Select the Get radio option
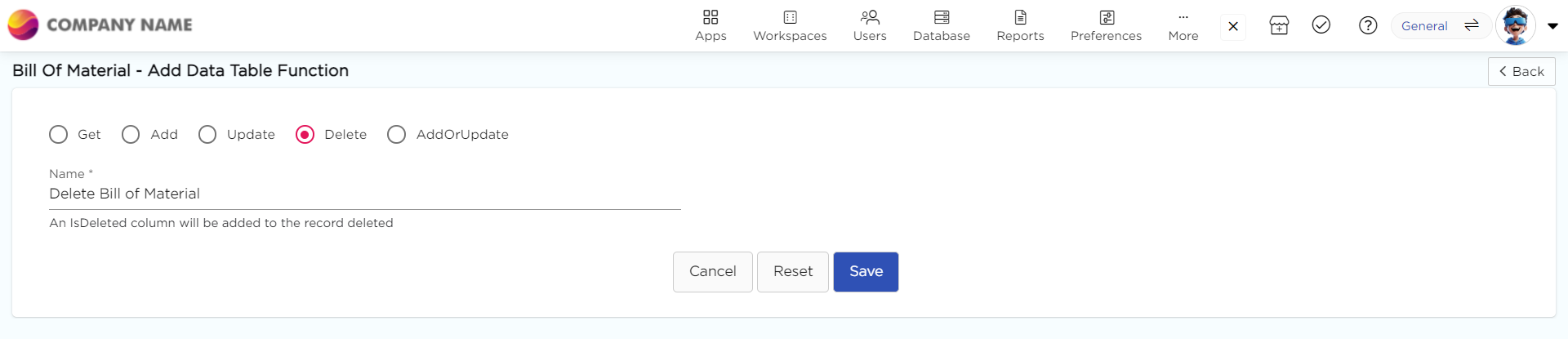Screen dimensions: 1568x339 [x=59, y=135]
